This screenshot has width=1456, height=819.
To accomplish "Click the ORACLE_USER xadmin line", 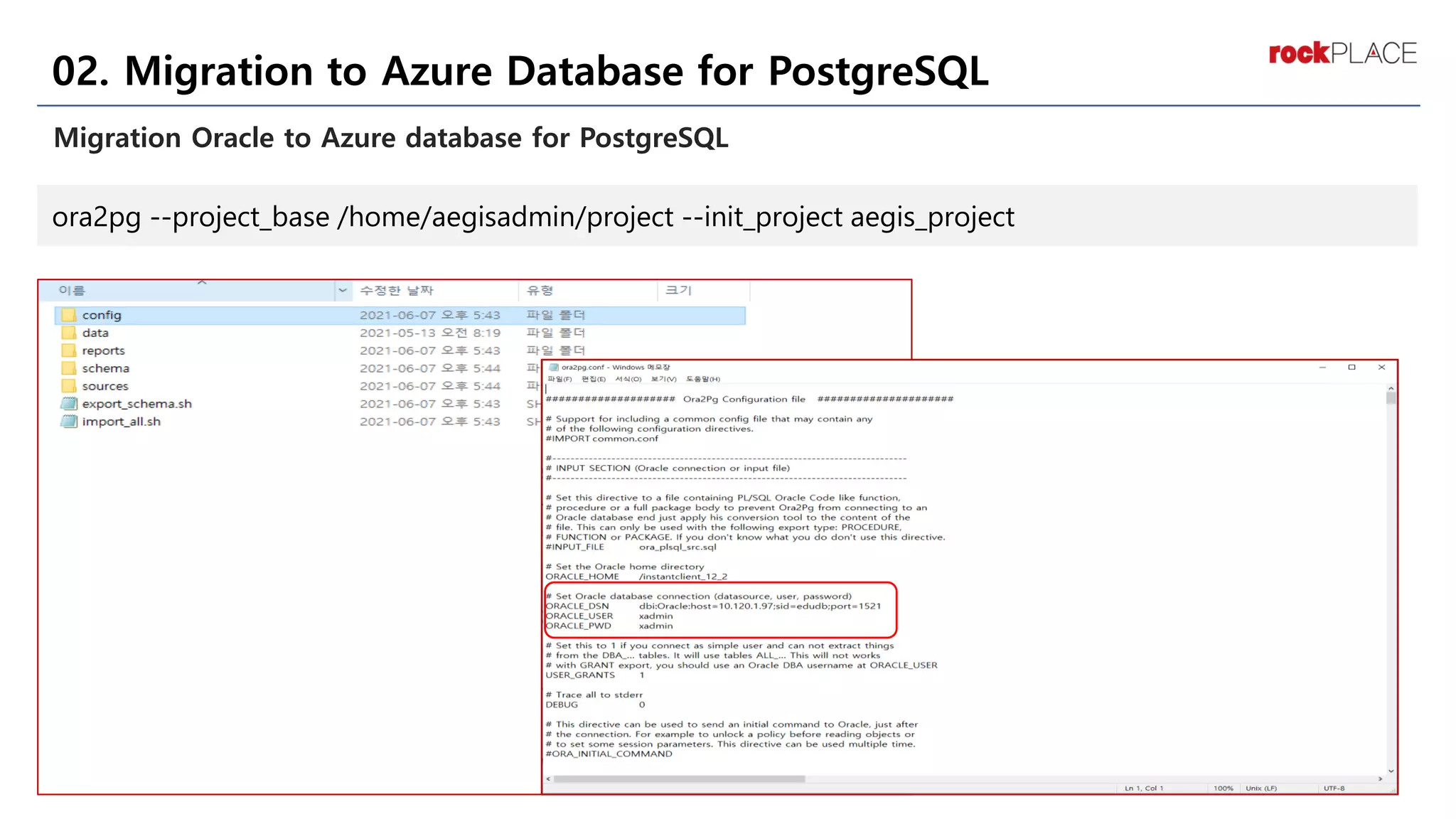I will 609,616.
